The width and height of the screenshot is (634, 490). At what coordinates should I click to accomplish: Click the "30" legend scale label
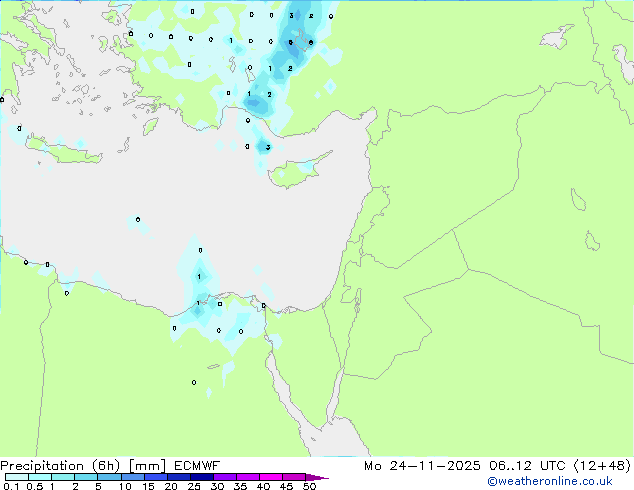pyautogui.click(x=217, y=486)
